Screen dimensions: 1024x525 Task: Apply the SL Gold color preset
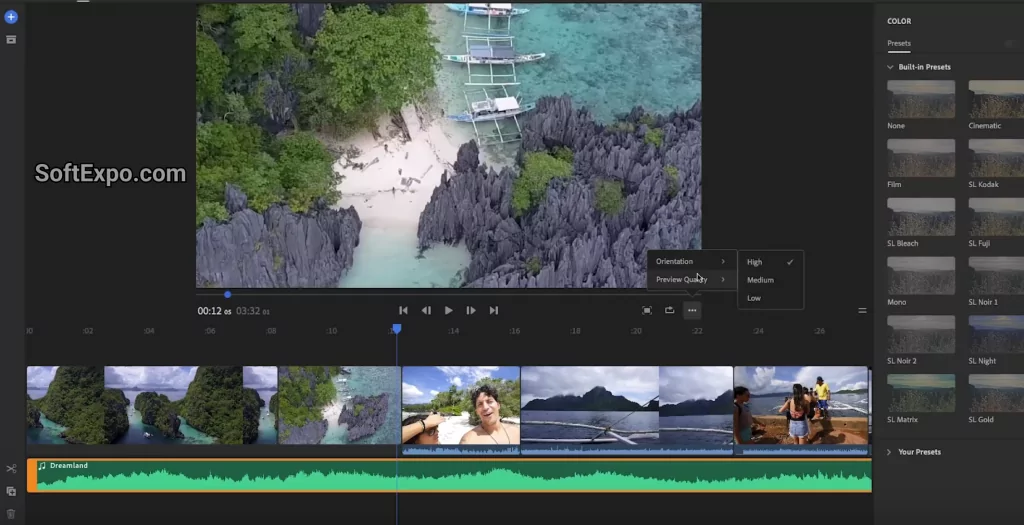[996, 393]
